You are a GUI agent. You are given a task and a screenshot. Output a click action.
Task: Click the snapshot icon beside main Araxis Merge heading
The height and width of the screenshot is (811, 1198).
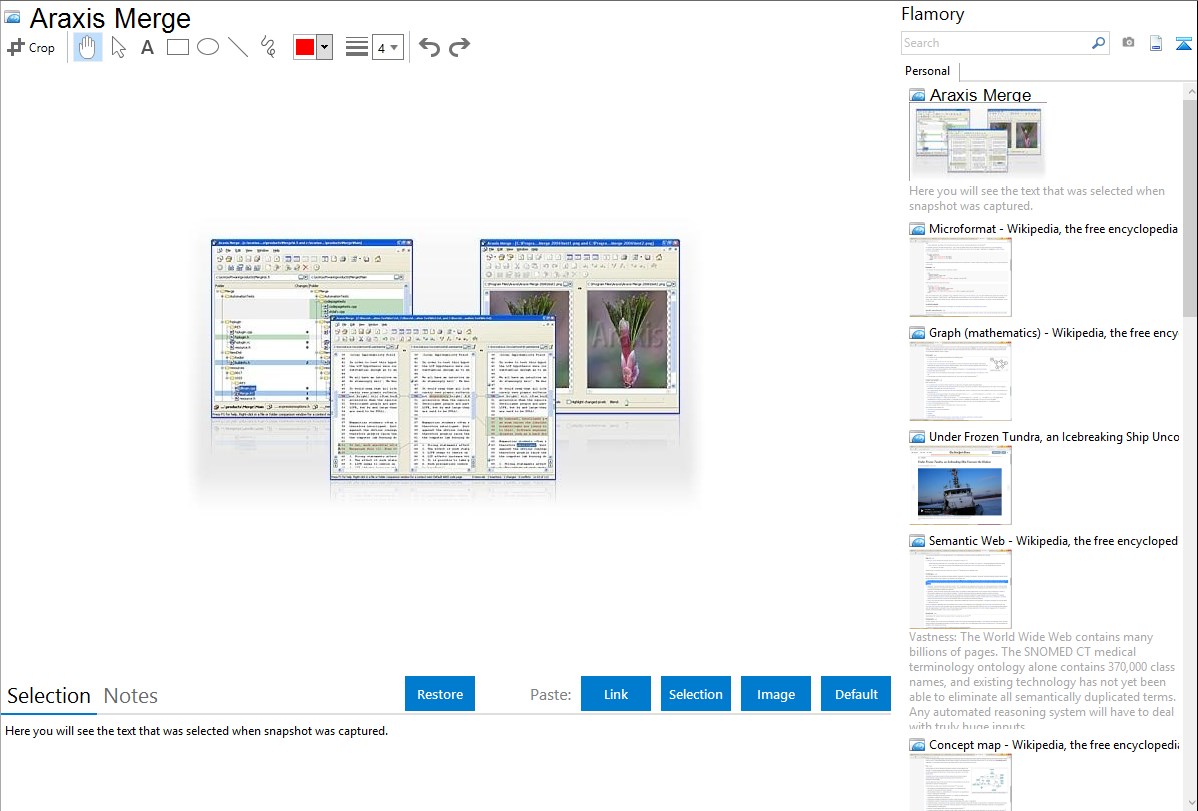tap(12, 18)
